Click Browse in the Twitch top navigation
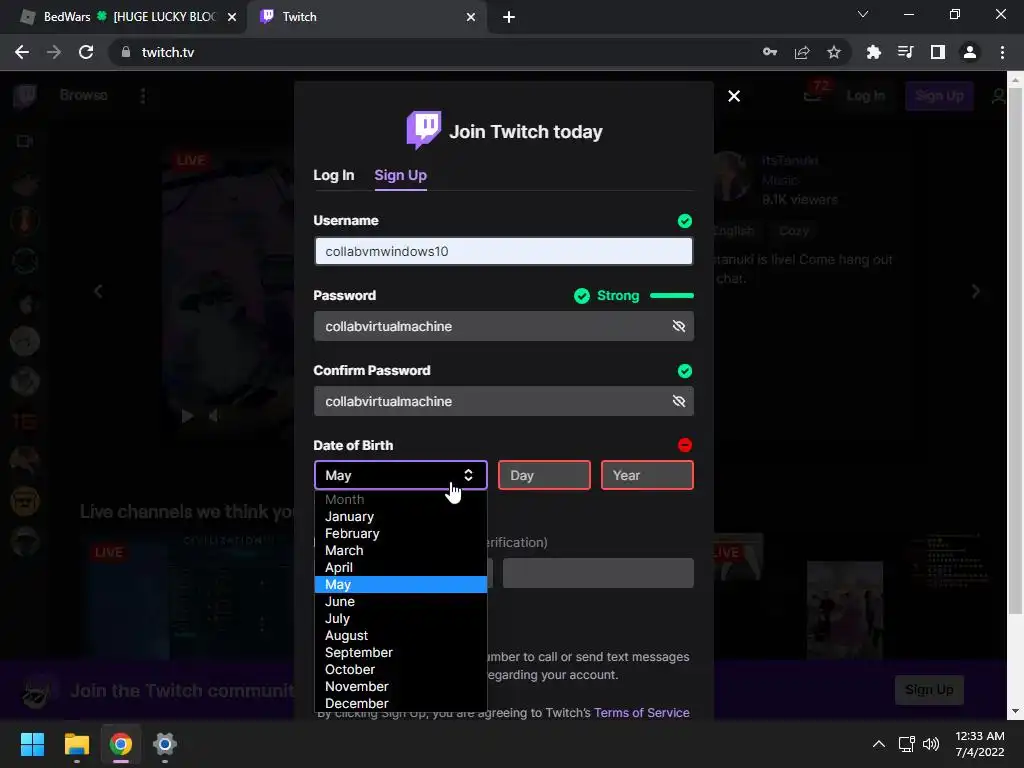This screenshot has width=1024, height=768. coord(84,95)
